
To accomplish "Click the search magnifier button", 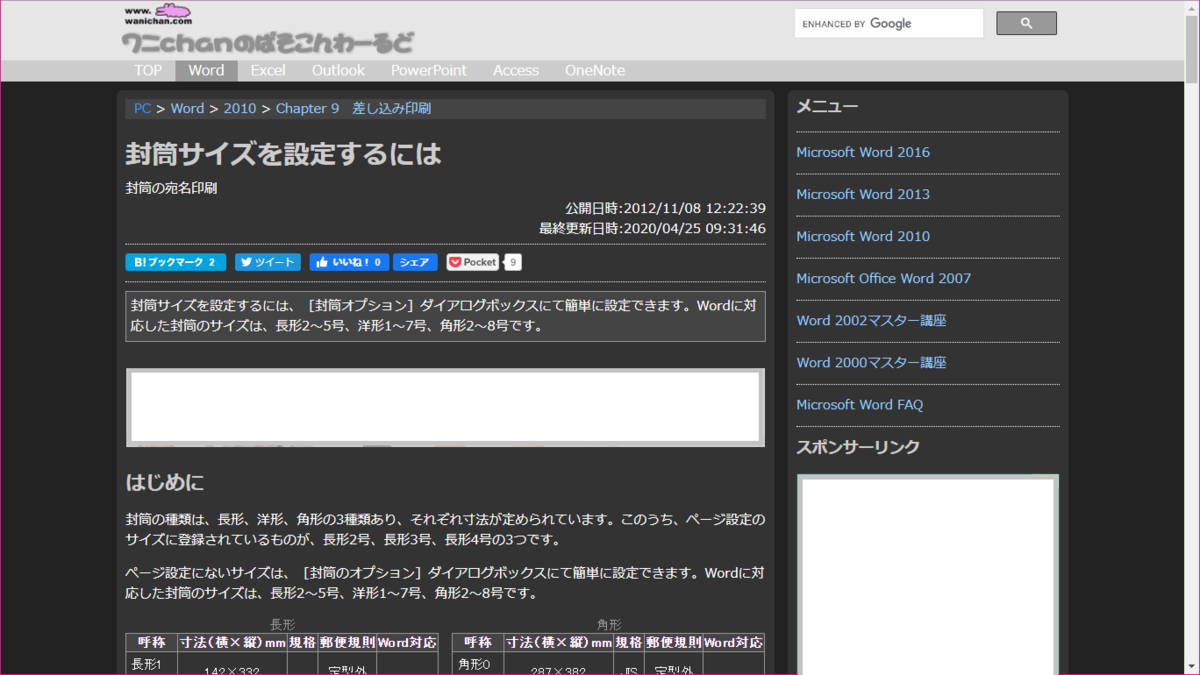I will click(1026, 23).
